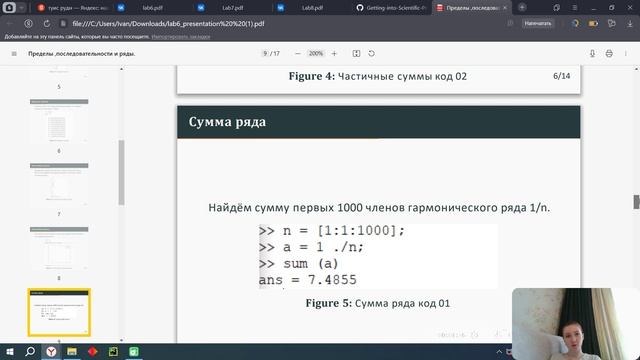Click the translate page icon in address bar
Screen dimensions: 640x360
click(510, 24)
